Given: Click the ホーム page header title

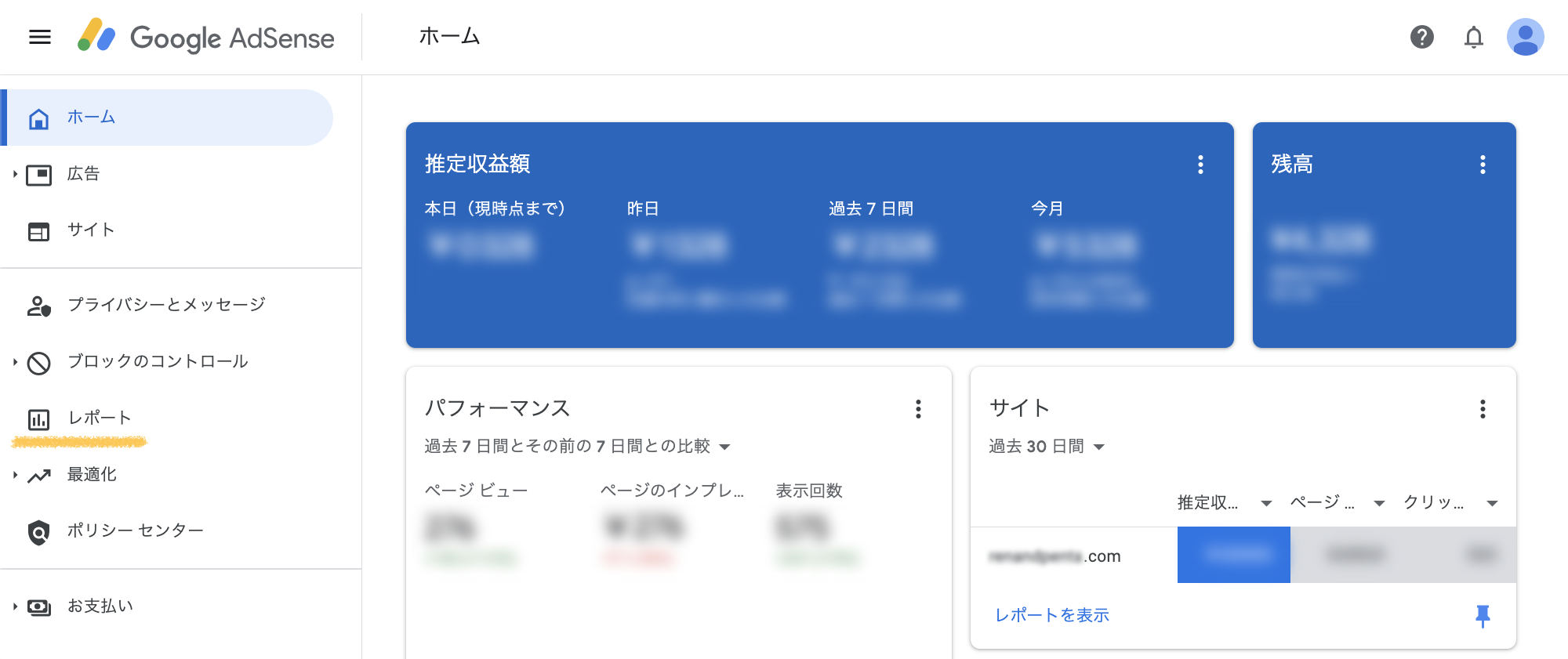Looking at the screenshot, I should click(x=449, y=36).
